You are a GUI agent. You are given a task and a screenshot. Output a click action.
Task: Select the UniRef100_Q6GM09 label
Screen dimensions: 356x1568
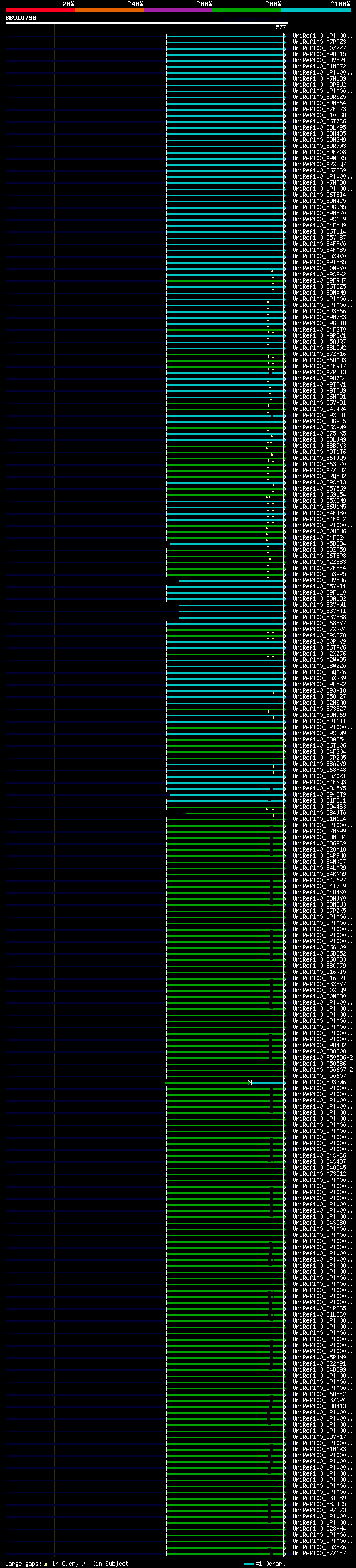[x=319, y=947]
